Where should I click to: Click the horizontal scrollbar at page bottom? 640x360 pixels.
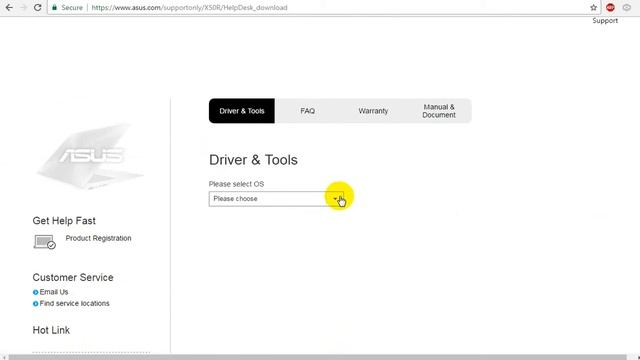click(317, 357)
